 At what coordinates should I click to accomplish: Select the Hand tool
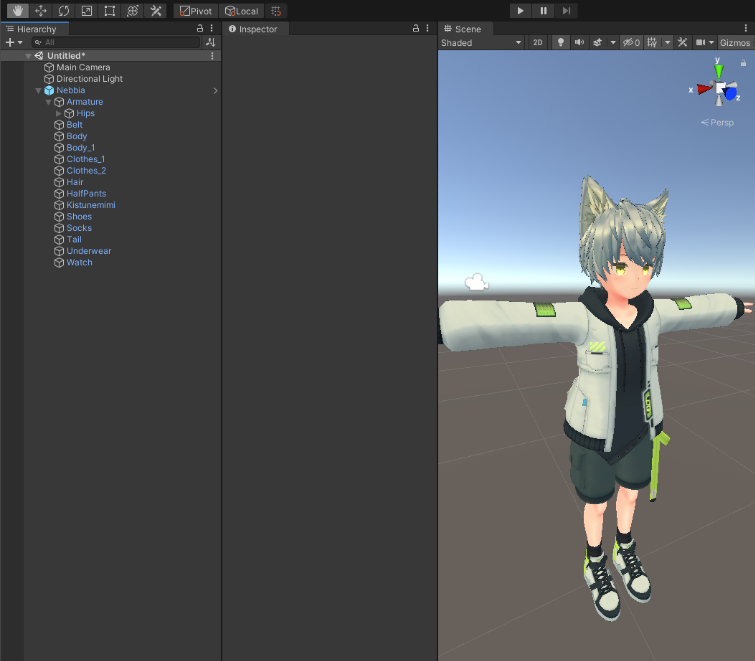[x=18, y=11]
